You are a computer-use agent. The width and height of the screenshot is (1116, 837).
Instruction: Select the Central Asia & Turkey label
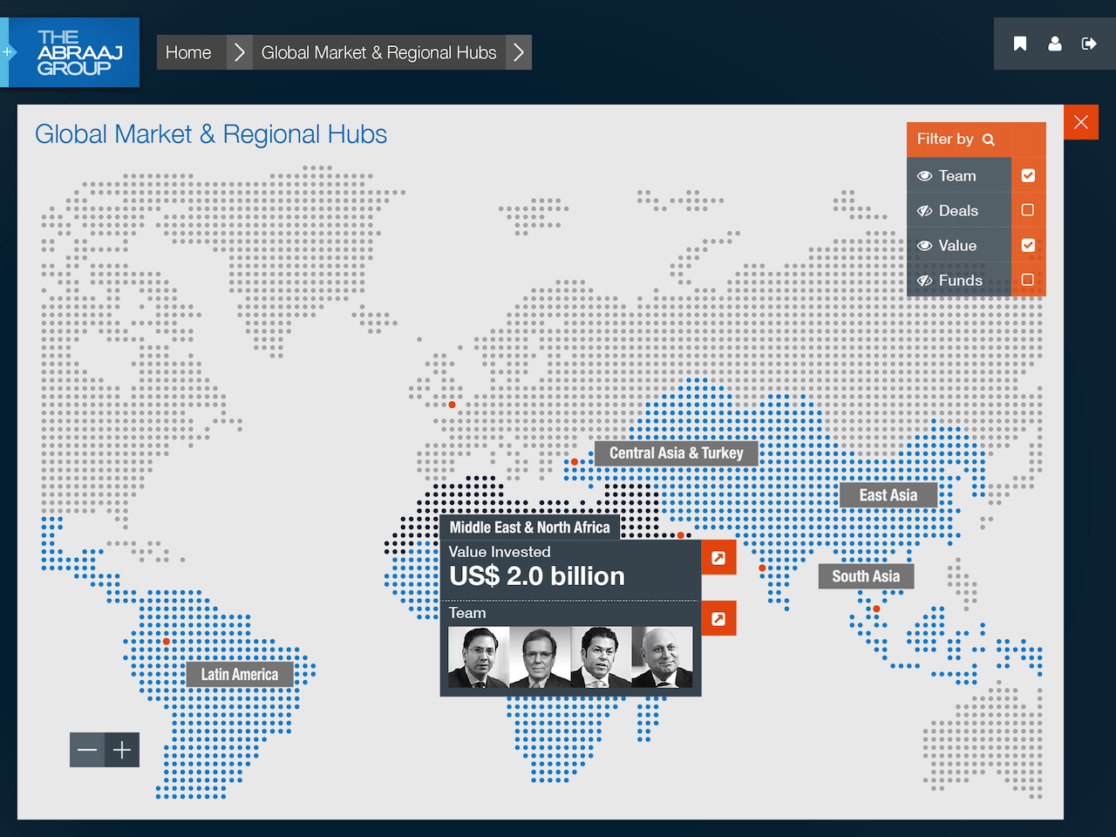coord(676,453)
